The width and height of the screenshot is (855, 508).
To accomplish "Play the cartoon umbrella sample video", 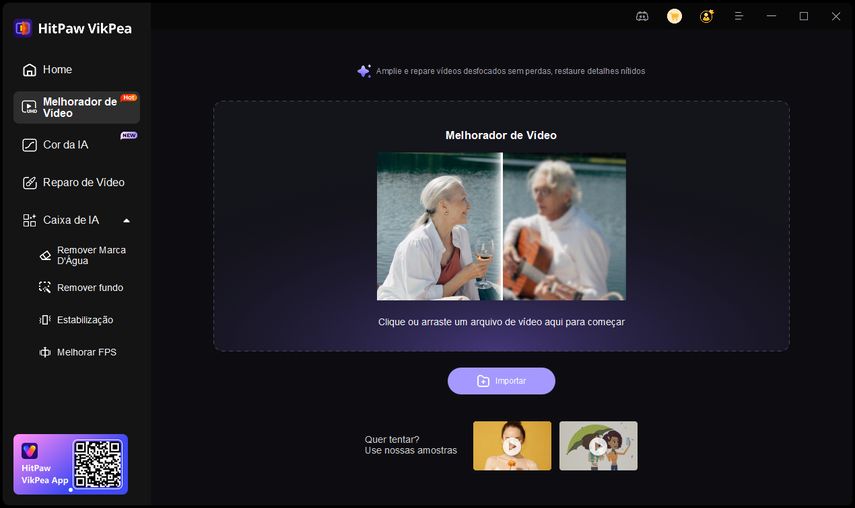I will point(598,446).
